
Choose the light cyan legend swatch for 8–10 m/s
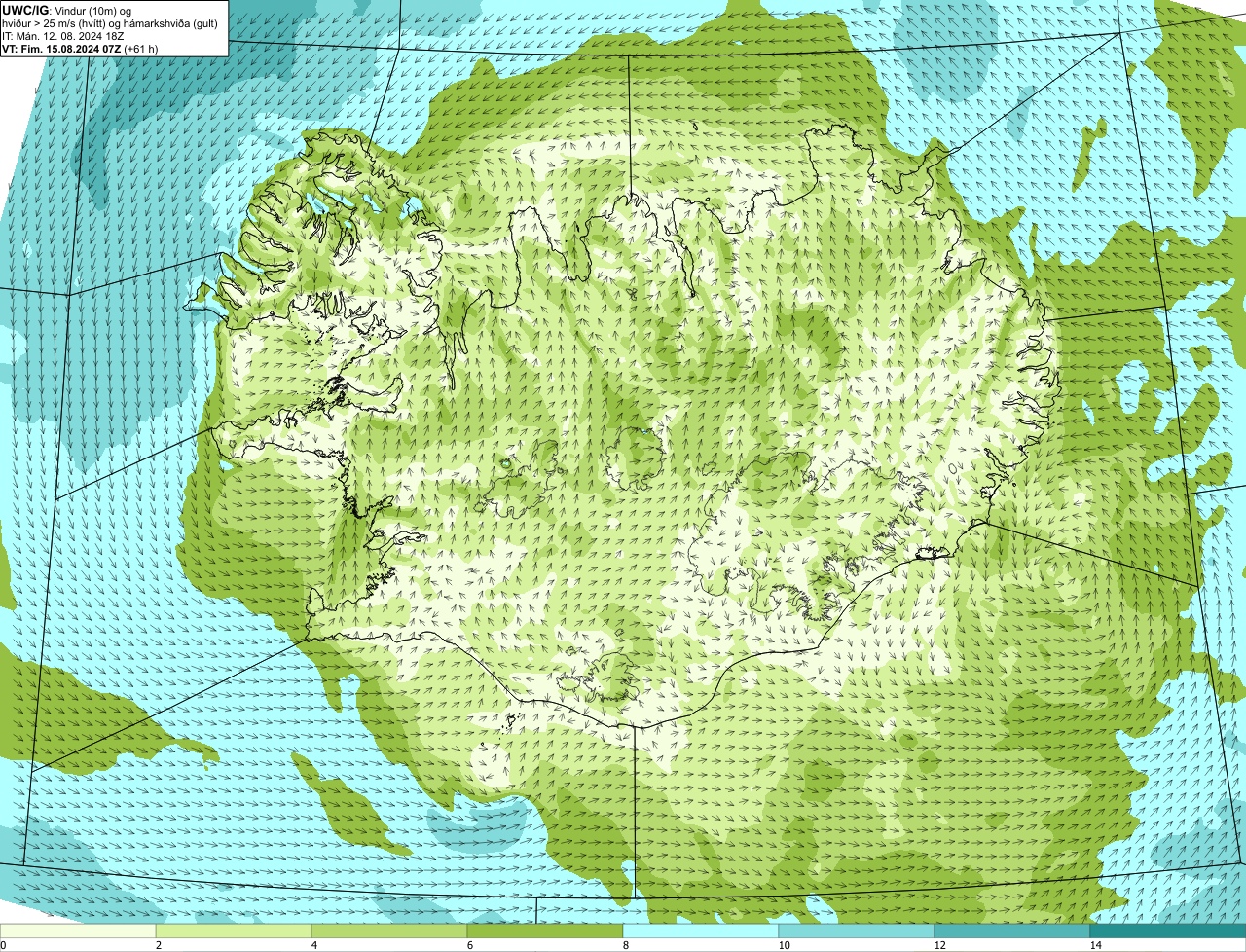701,931
